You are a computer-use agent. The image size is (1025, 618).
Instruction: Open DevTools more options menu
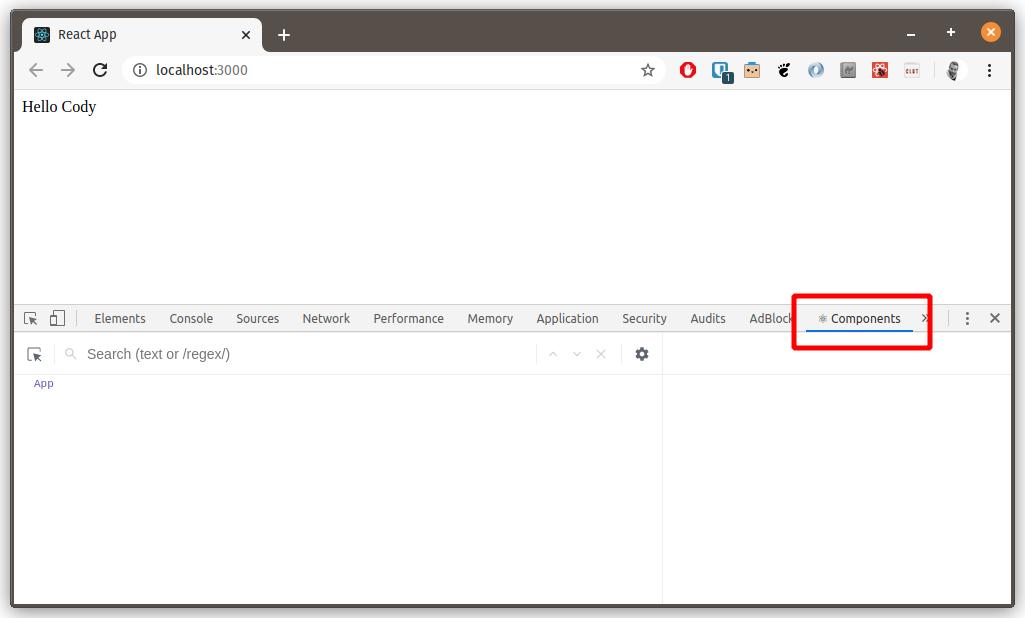pyautogui.click(x=967, y=317)
